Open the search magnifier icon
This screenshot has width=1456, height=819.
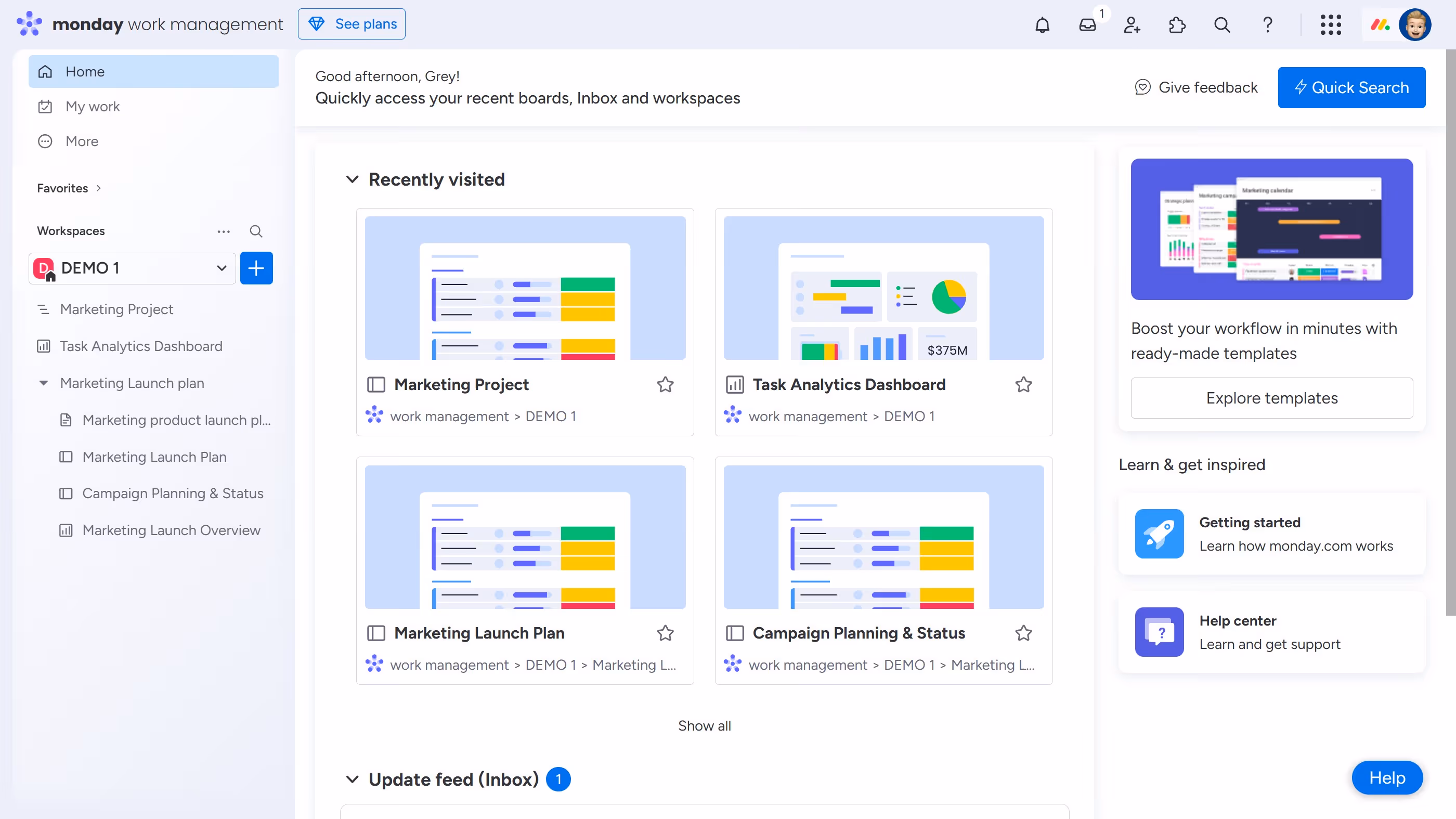click(x=1221, y=25)
